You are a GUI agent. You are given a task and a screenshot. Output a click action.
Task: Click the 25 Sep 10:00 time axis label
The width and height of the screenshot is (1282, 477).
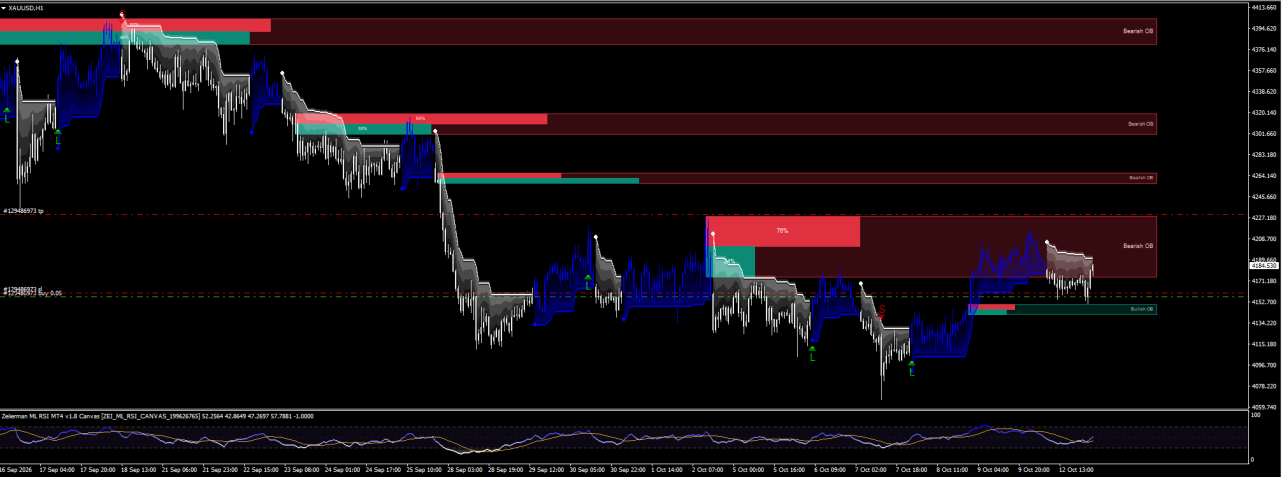click(422, 468)
